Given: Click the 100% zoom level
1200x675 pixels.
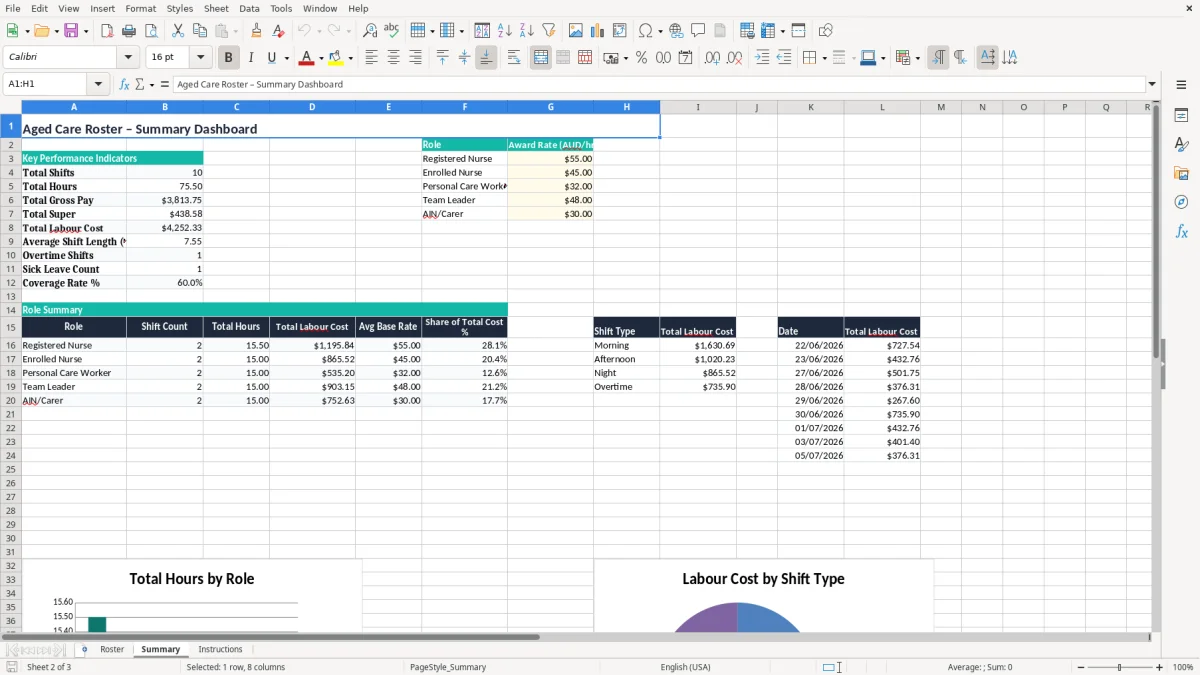Looking at the screenshot, I should tap(1183, 667).
